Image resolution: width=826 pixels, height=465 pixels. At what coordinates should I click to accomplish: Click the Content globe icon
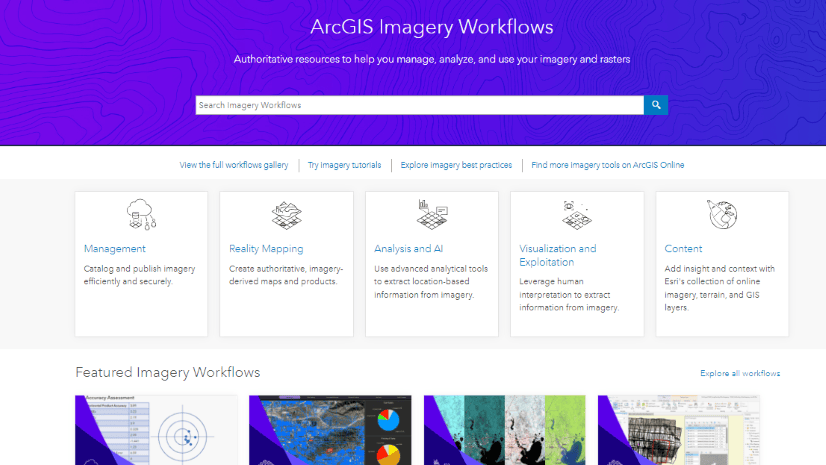coord(722,214)
